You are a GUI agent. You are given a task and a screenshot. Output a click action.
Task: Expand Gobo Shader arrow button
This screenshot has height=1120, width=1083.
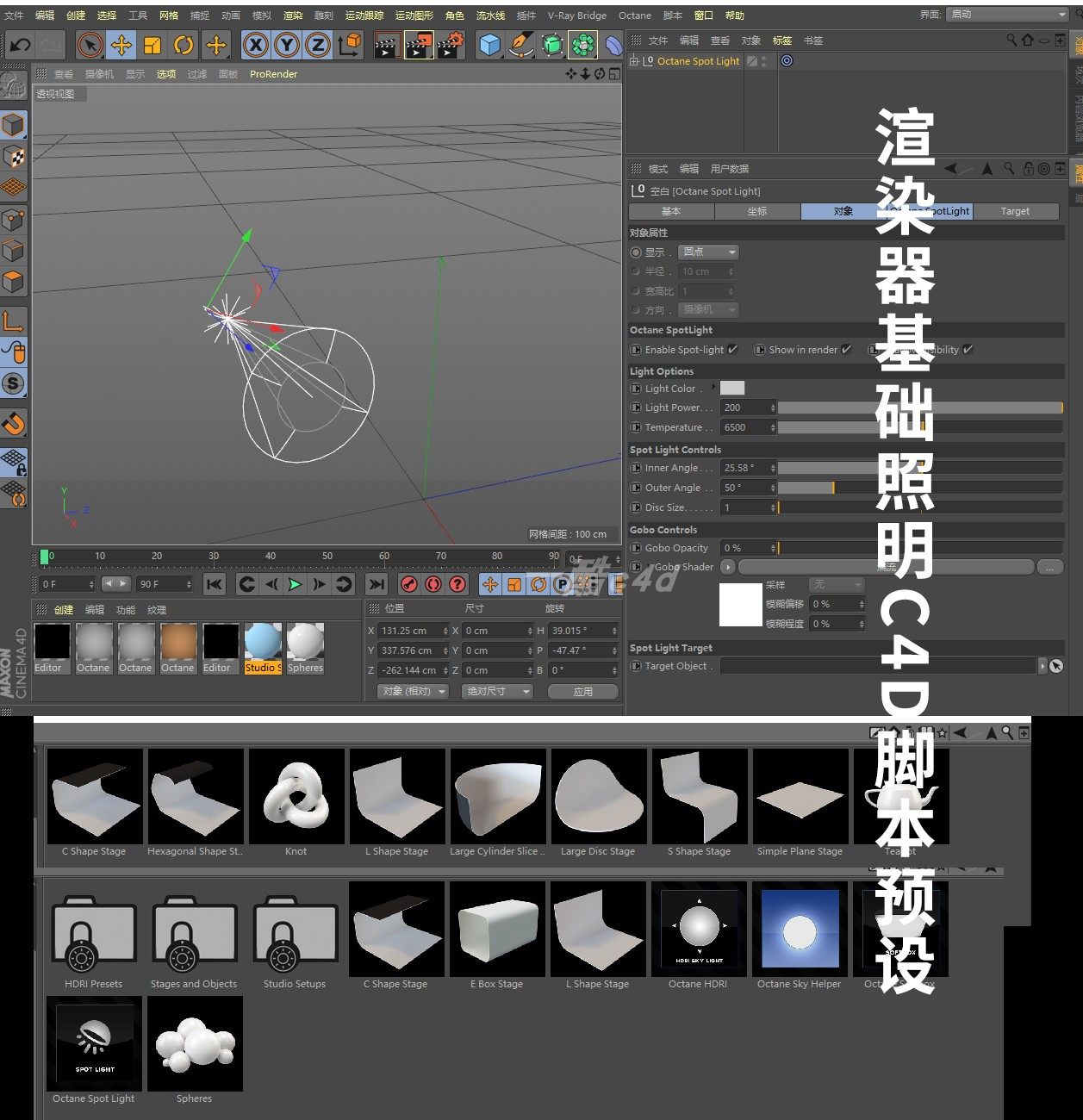tap(728, 567)
